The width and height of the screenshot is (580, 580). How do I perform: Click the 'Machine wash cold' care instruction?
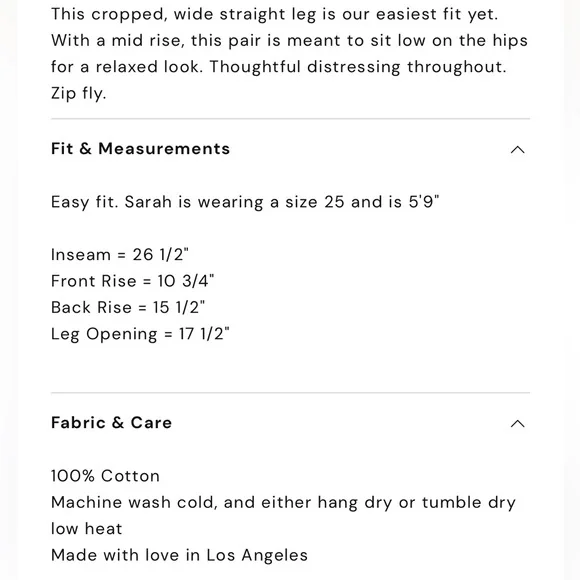point(283,503)
